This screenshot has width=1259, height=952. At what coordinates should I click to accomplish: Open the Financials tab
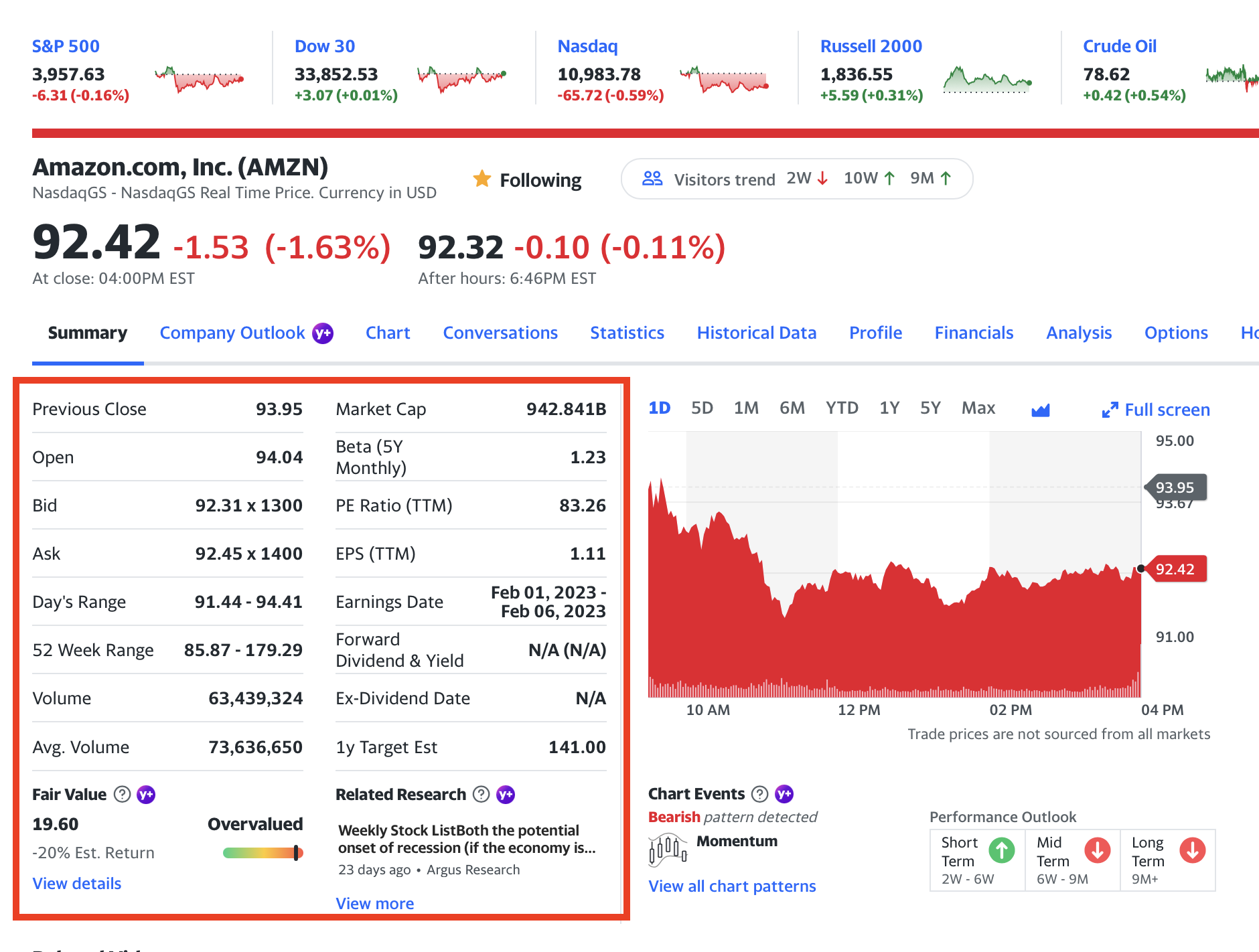[x=974, y=333]
